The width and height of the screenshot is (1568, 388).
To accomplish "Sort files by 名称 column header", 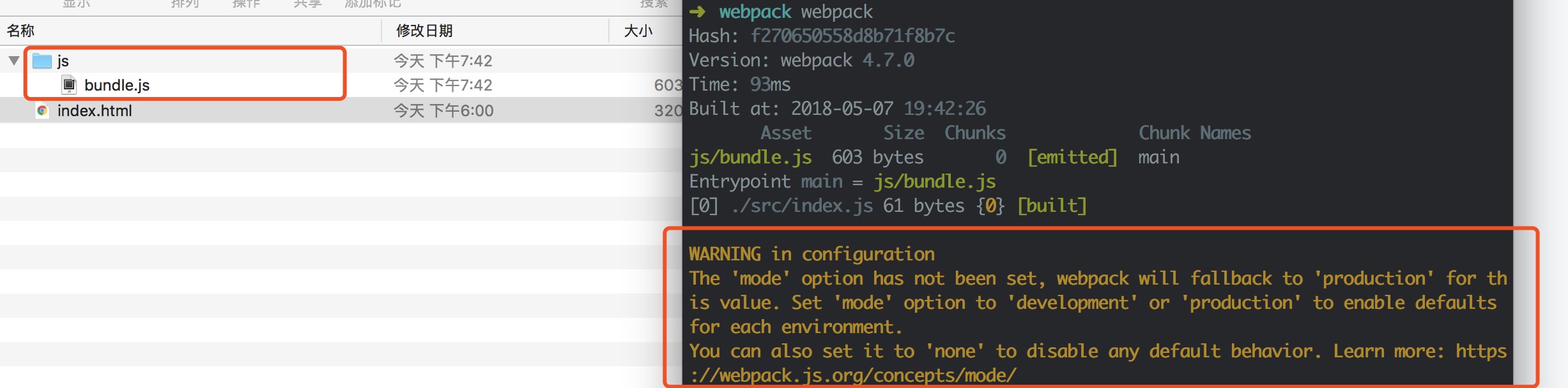I will (20, 31).
